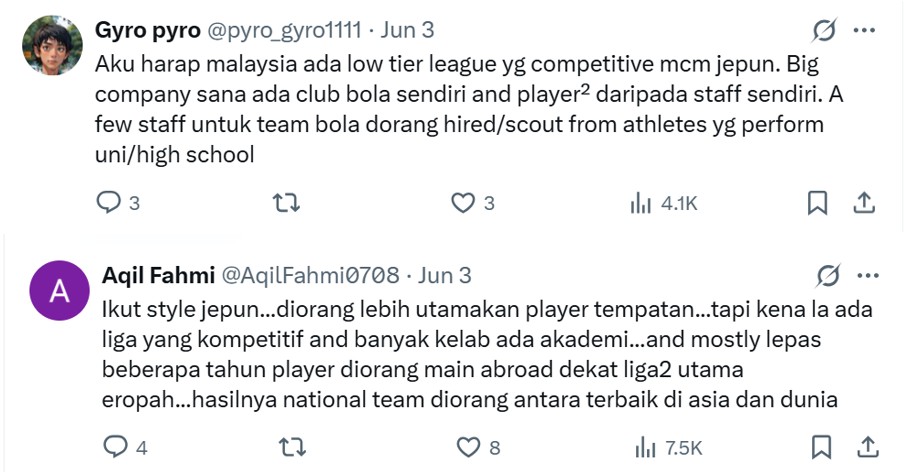This screenshot has height=474, width=904.
Task: Open more options menu on Aqil Fahmi's tweet
Action: point(868,276)
